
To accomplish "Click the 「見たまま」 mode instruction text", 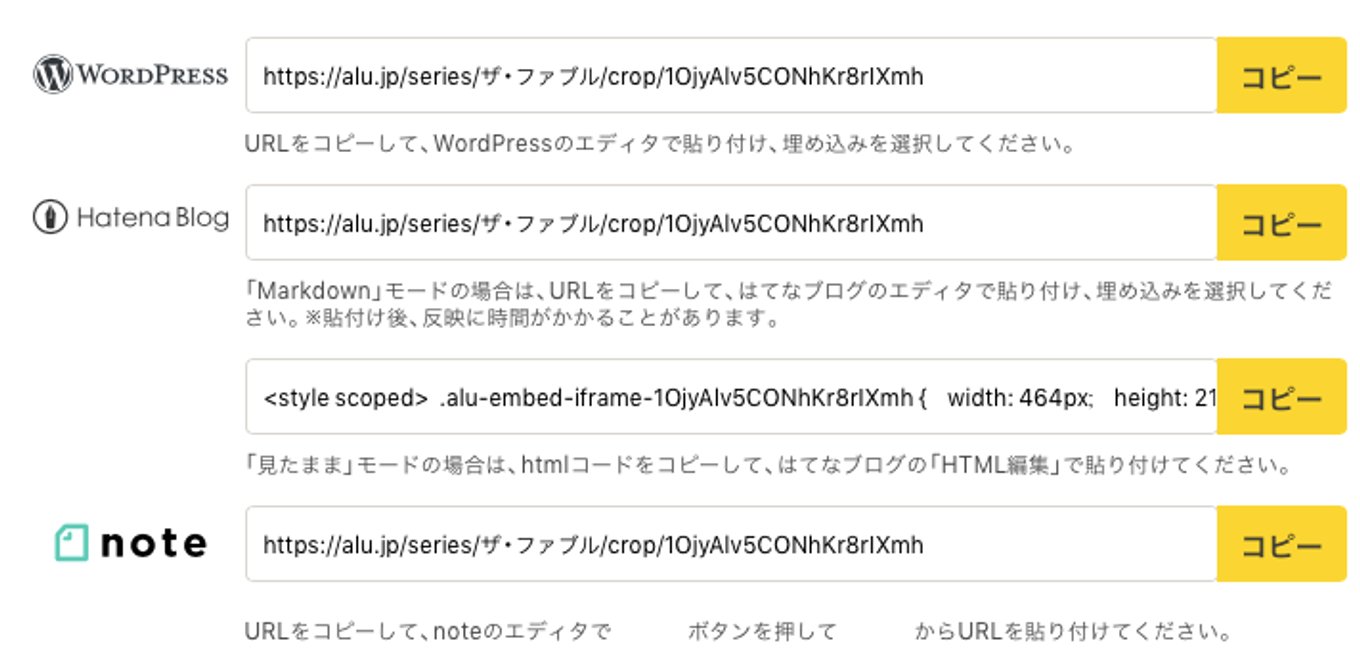I will [x=769, y=466].
